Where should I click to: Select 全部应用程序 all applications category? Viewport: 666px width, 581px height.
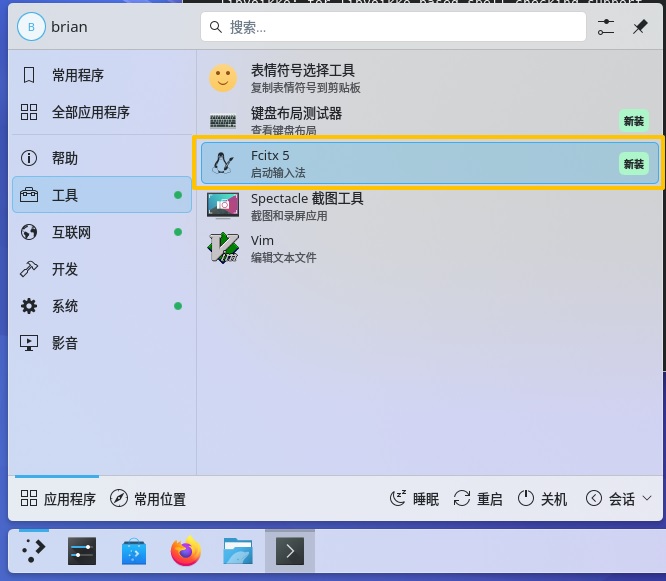[x=102, y=112]
